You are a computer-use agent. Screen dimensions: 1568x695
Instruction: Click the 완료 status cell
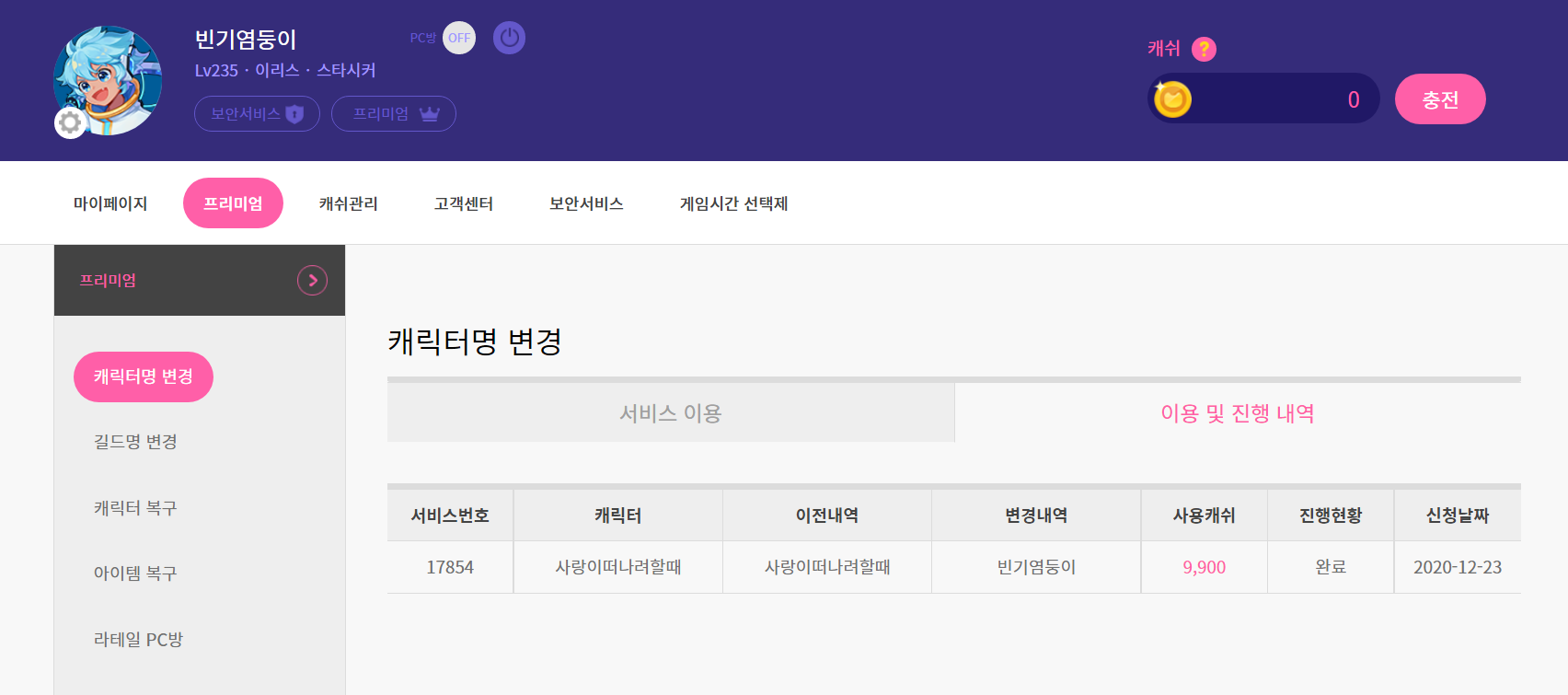coord(1331,567)
